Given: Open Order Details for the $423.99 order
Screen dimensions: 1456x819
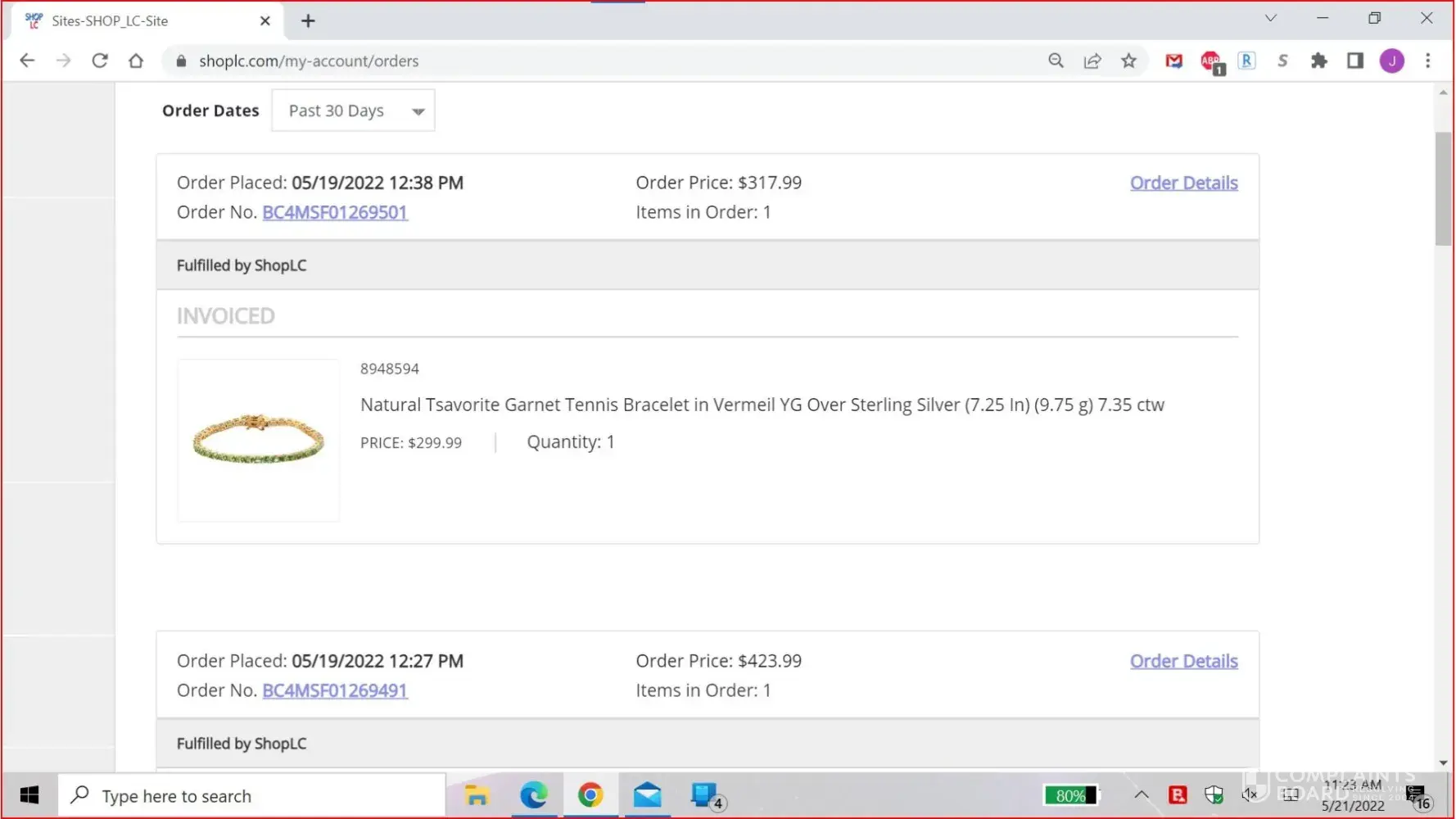Looking at the screenshot, I should (x=1183, y=661).
